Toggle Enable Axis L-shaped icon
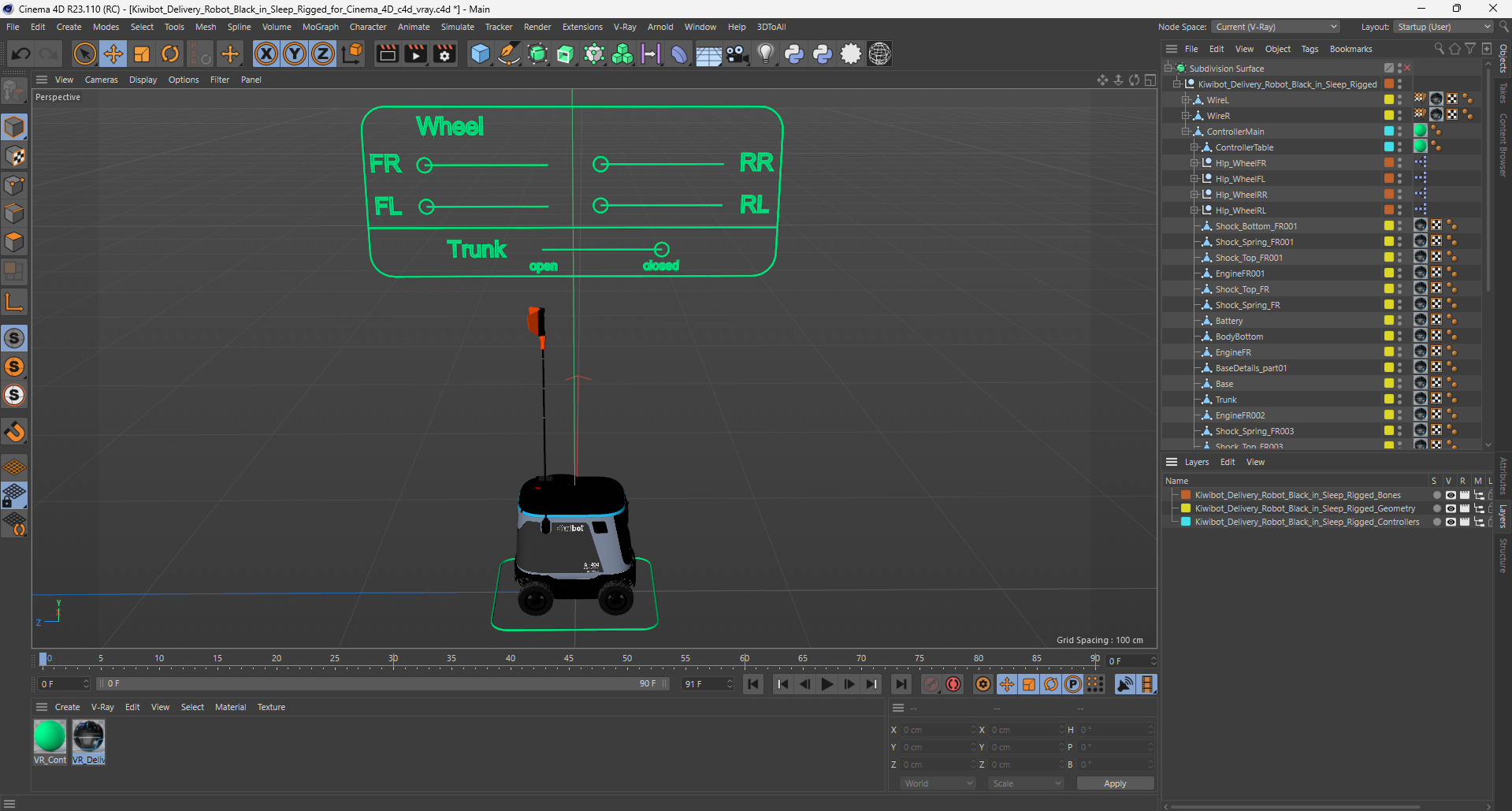The width and height of the screenshot is (1512, 811). pyautogui.click(x=14, y=302)
